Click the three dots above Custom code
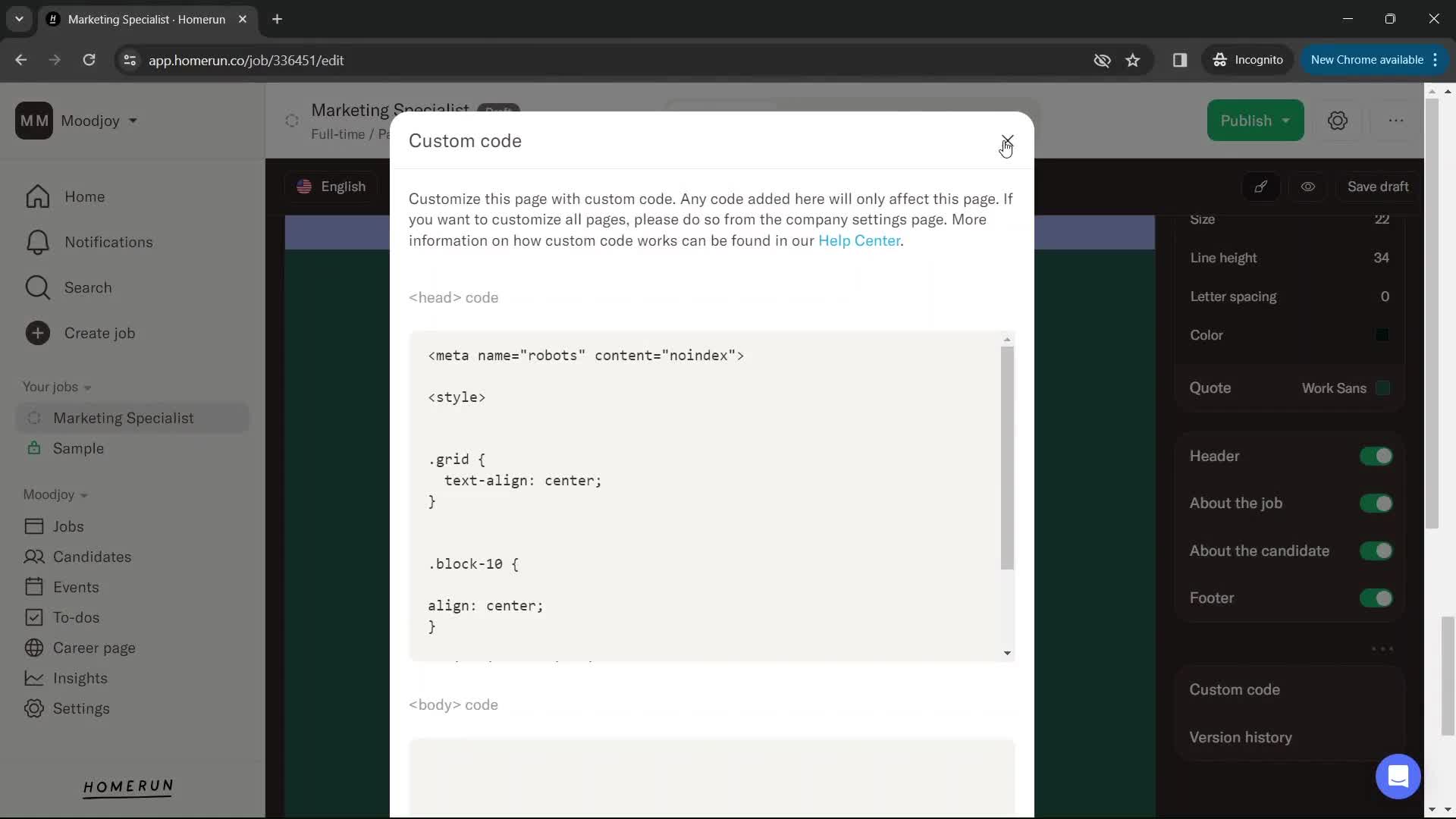The image size is (1456, 819). coord(1382,649)
